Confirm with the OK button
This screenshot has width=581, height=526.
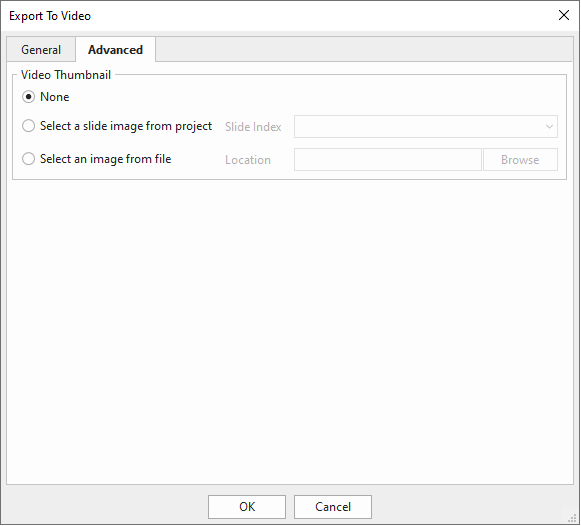247,507
